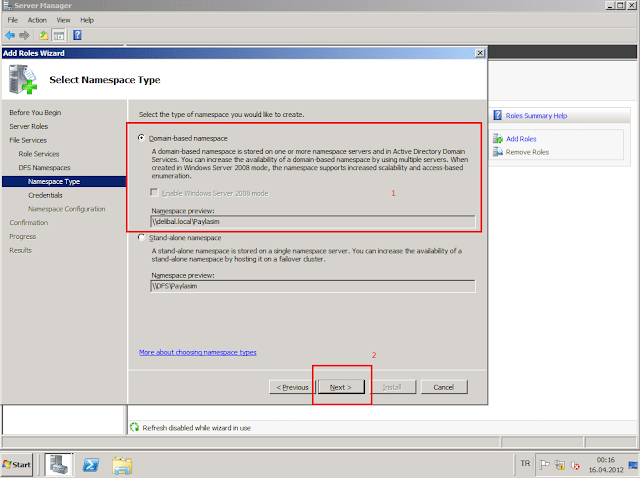640x478 pixels.
Task: Open More about choosing namespace types link
Action: (x=197, y=353)
